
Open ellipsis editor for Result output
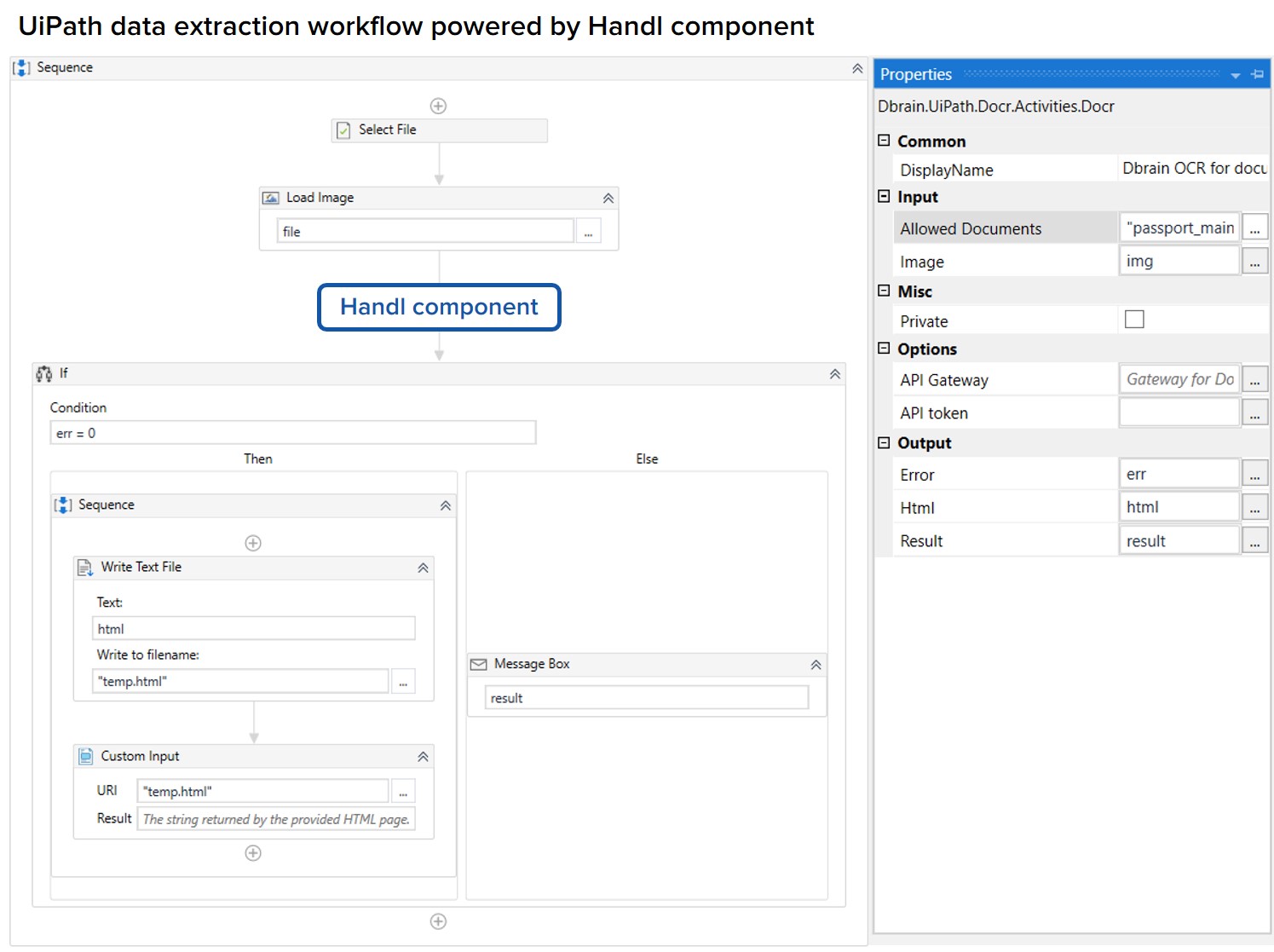click(x=1255, y=540)
